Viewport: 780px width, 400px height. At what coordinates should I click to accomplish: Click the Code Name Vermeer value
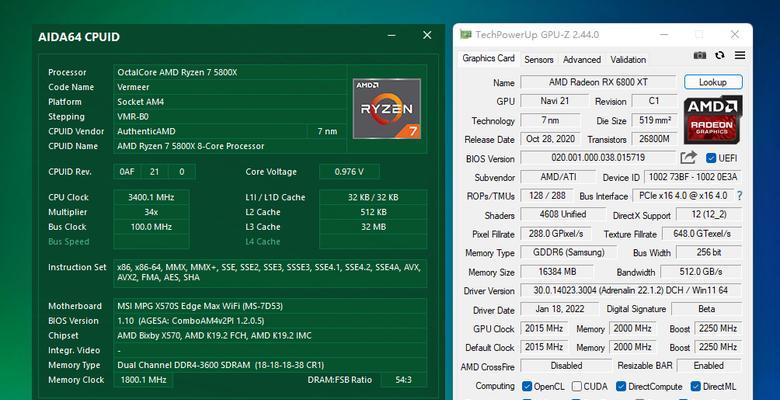coord(230,87)
